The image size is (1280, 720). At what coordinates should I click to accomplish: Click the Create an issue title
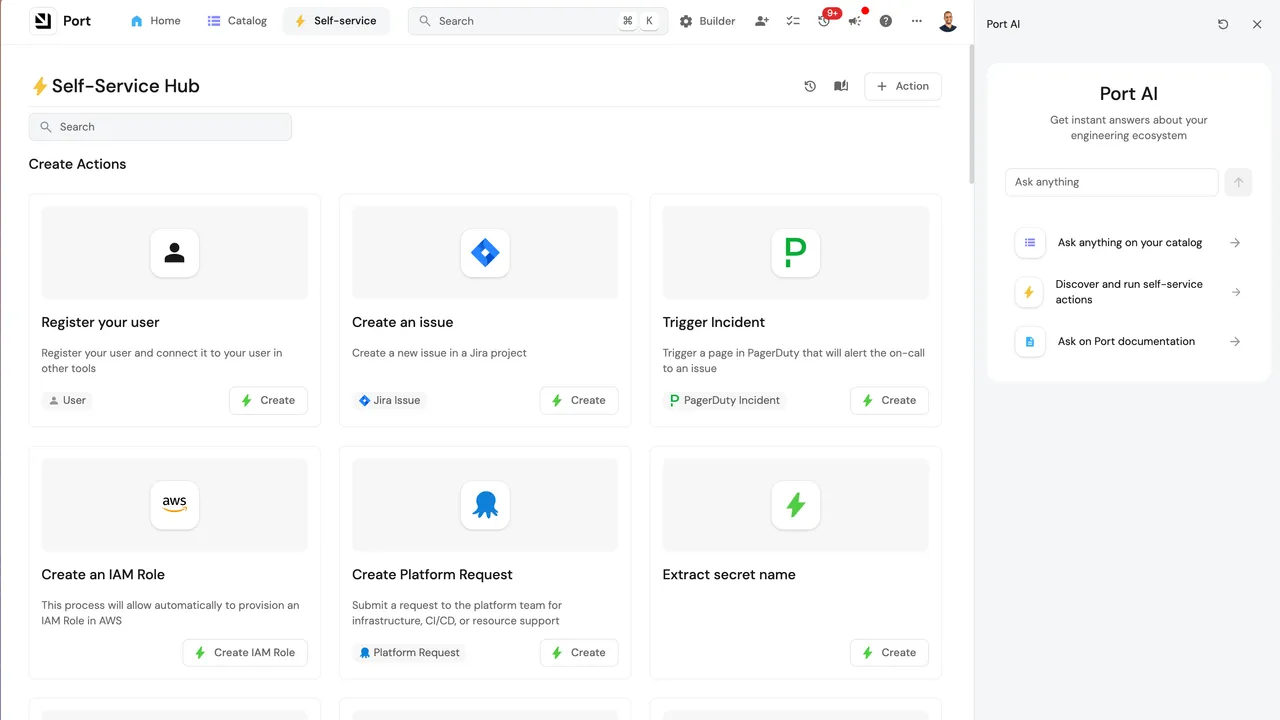(x=403, y=322)
